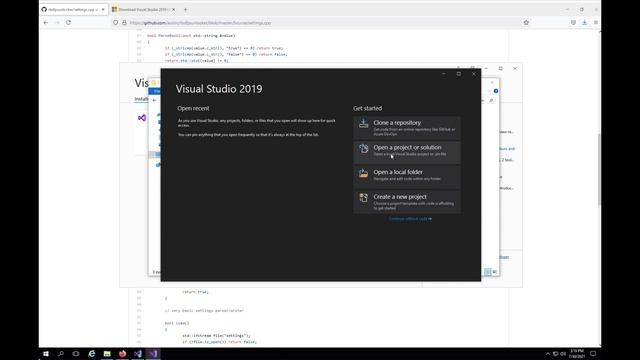
Task: Follow the Continue without code link
Action: coord(410,219)
